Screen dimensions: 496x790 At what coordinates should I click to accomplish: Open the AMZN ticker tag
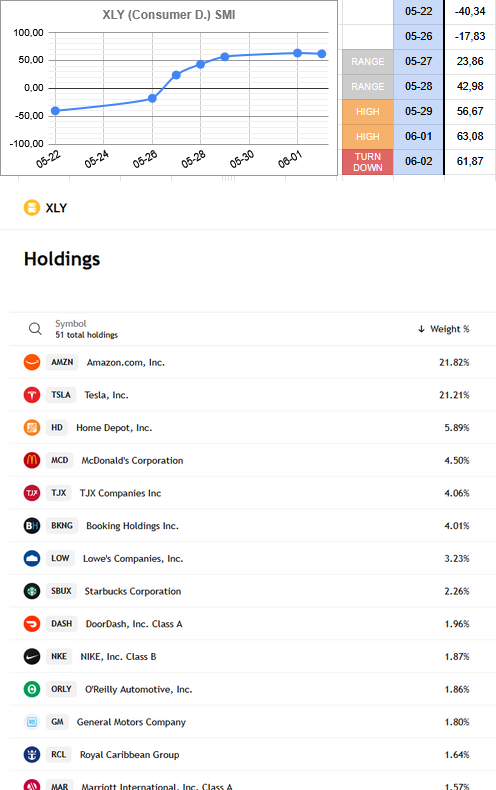tap(62, 362)
